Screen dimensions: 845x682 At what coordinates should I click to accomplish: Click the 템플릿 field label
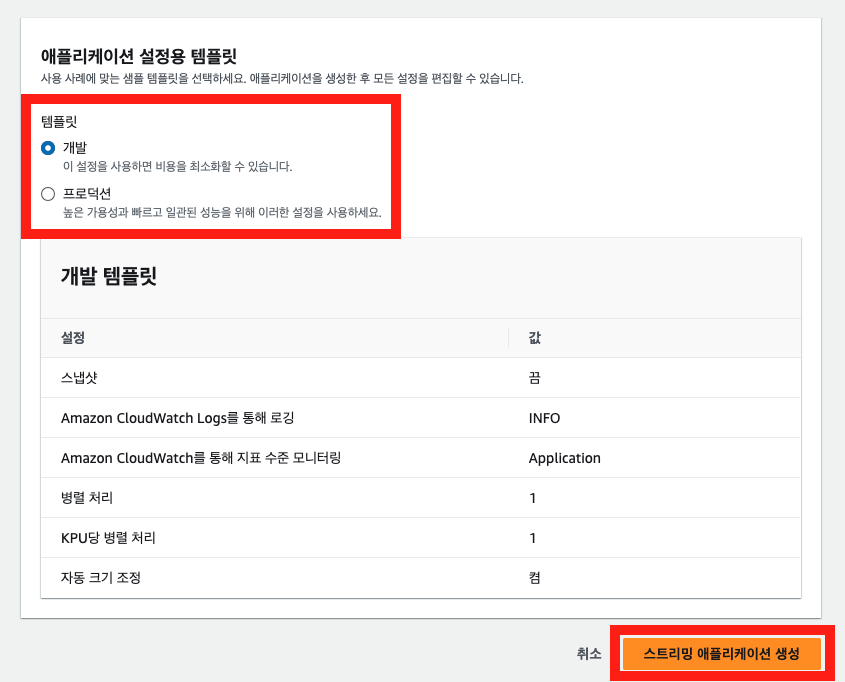point(59,122)
